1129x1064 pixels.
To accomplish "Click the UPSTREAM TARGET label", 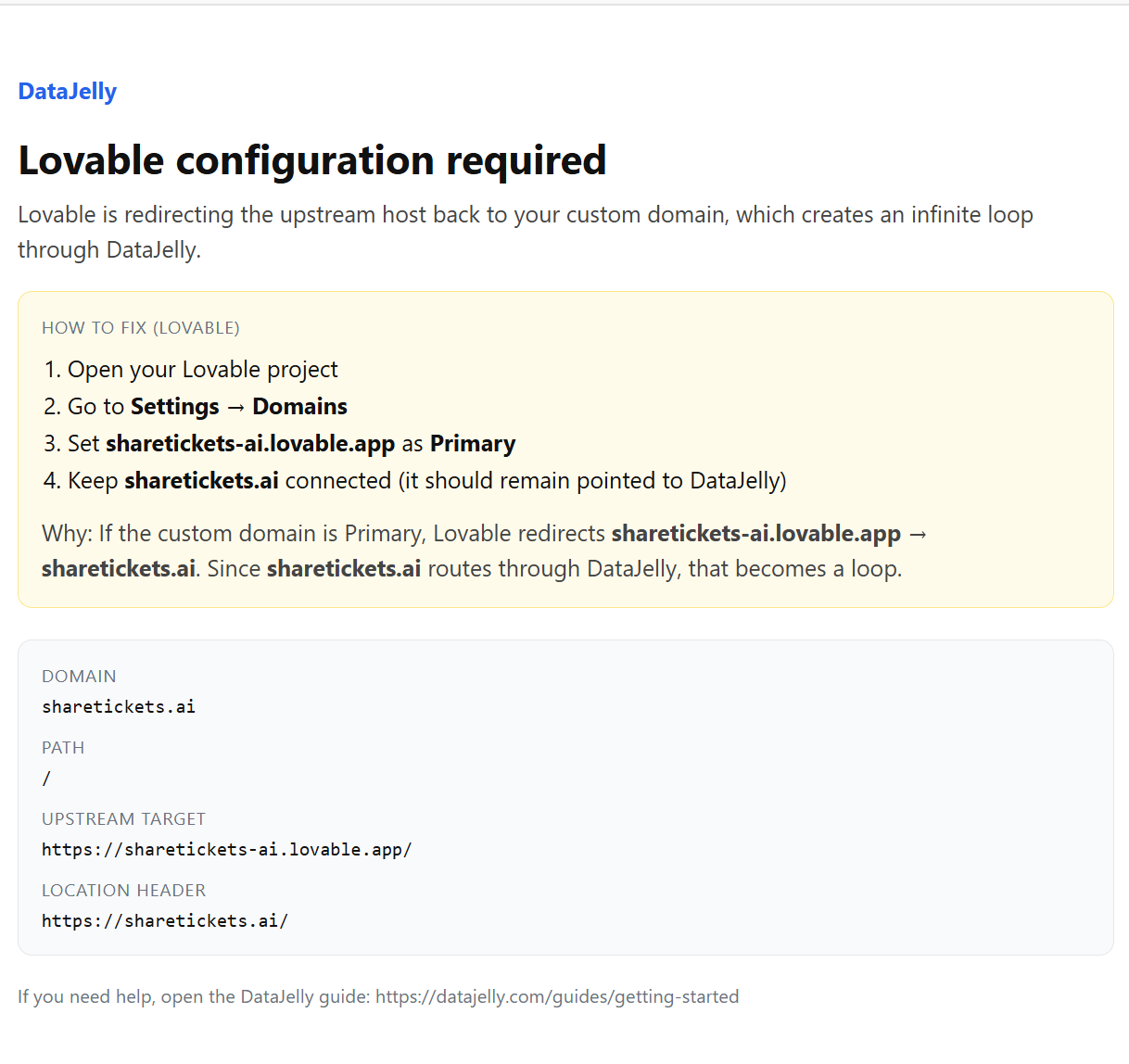I will tap(123, 819).
